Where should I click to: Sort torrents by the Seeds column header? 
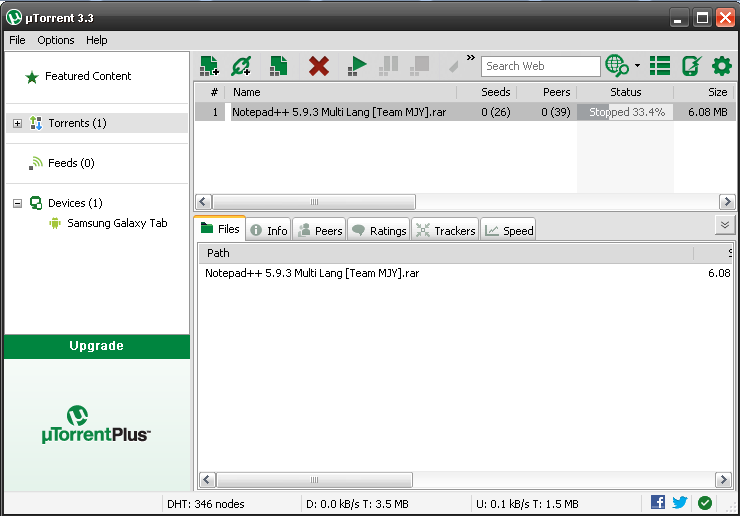click(x=487, y=92)
